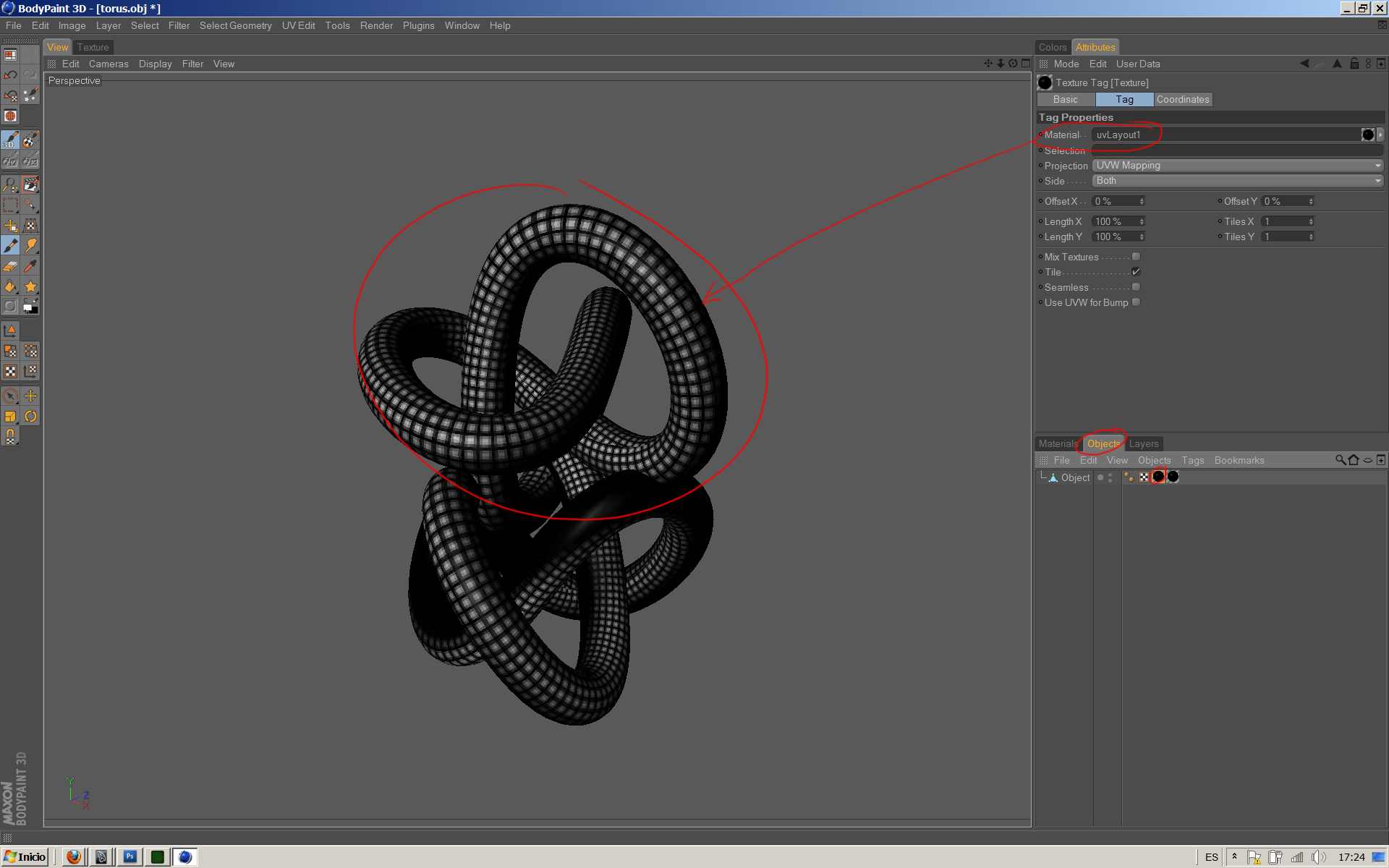Uncheck the Tile checkbox
The image size is (1389, 868).
(x=1136, y=272)
